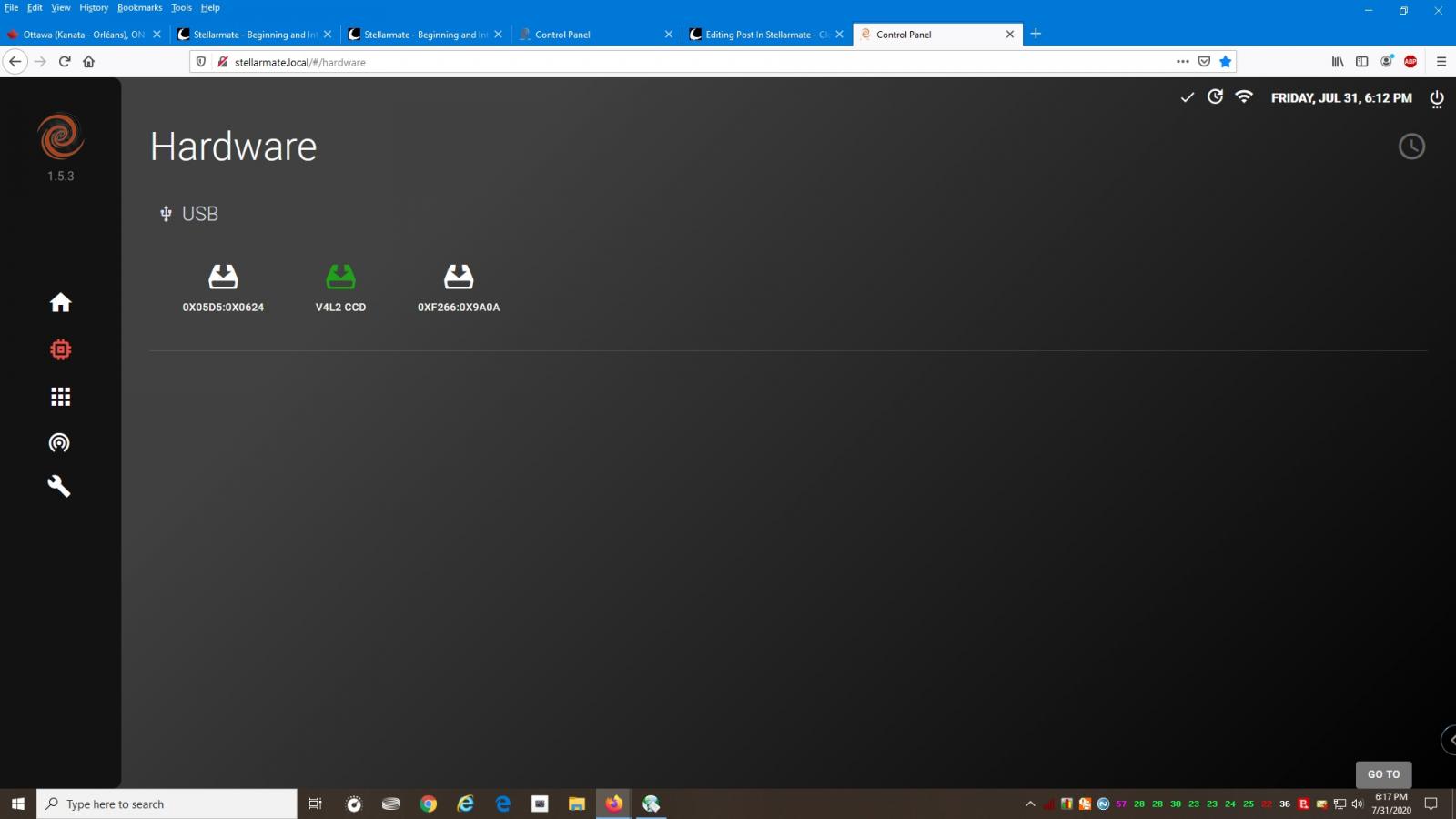Click the GO TO button
Image resolution: width=1456 pixels, height=819 pixels.
click(x=1383, y=774)
